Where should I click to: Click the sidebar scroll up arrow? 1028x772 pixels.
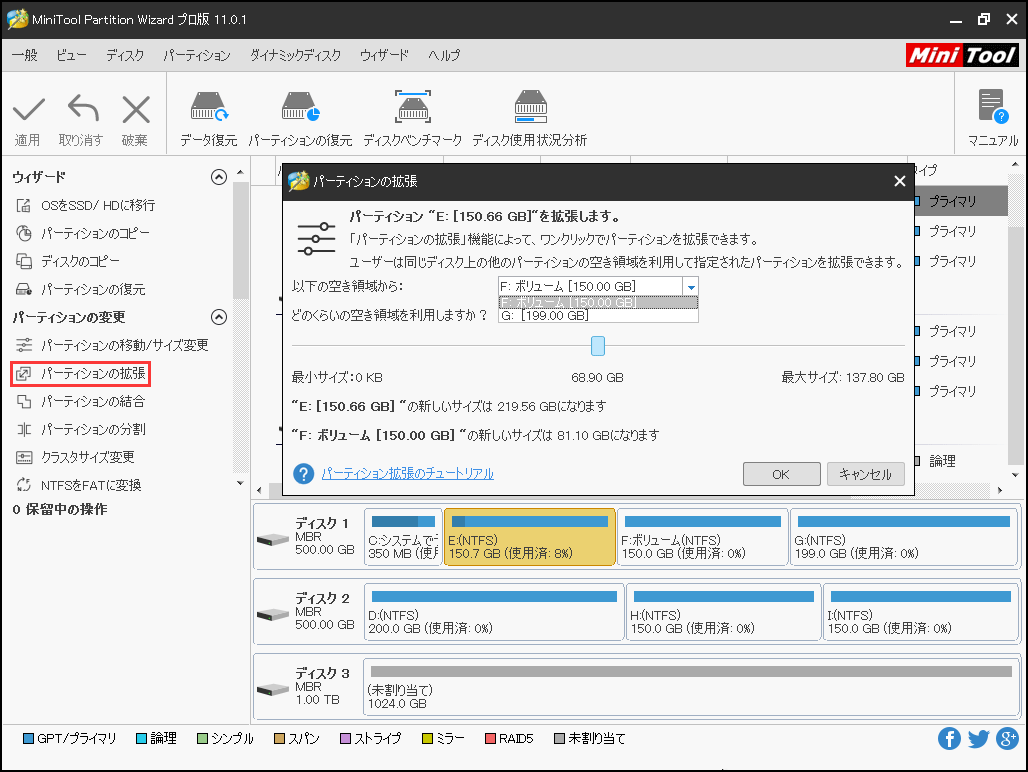click(241, 172)
